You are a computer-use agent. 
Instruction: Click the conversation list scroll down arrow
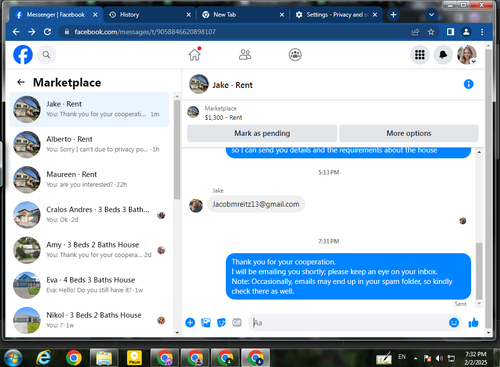(x=177, y=332)
